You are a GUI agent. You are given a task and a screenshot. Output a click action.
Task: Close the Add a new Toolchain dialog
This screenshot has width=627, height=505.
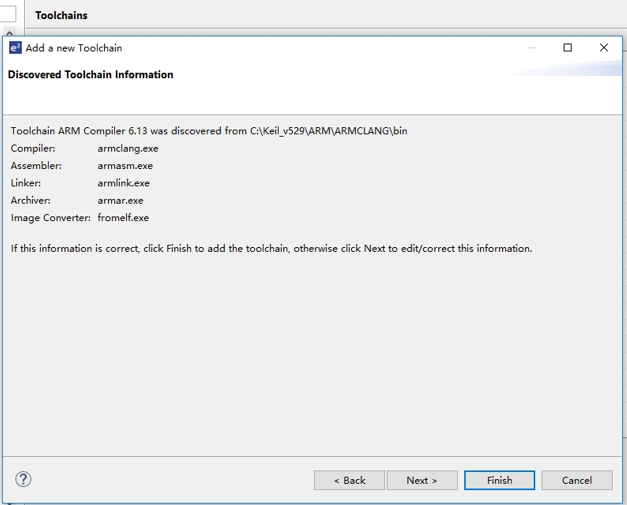[604, 48]
